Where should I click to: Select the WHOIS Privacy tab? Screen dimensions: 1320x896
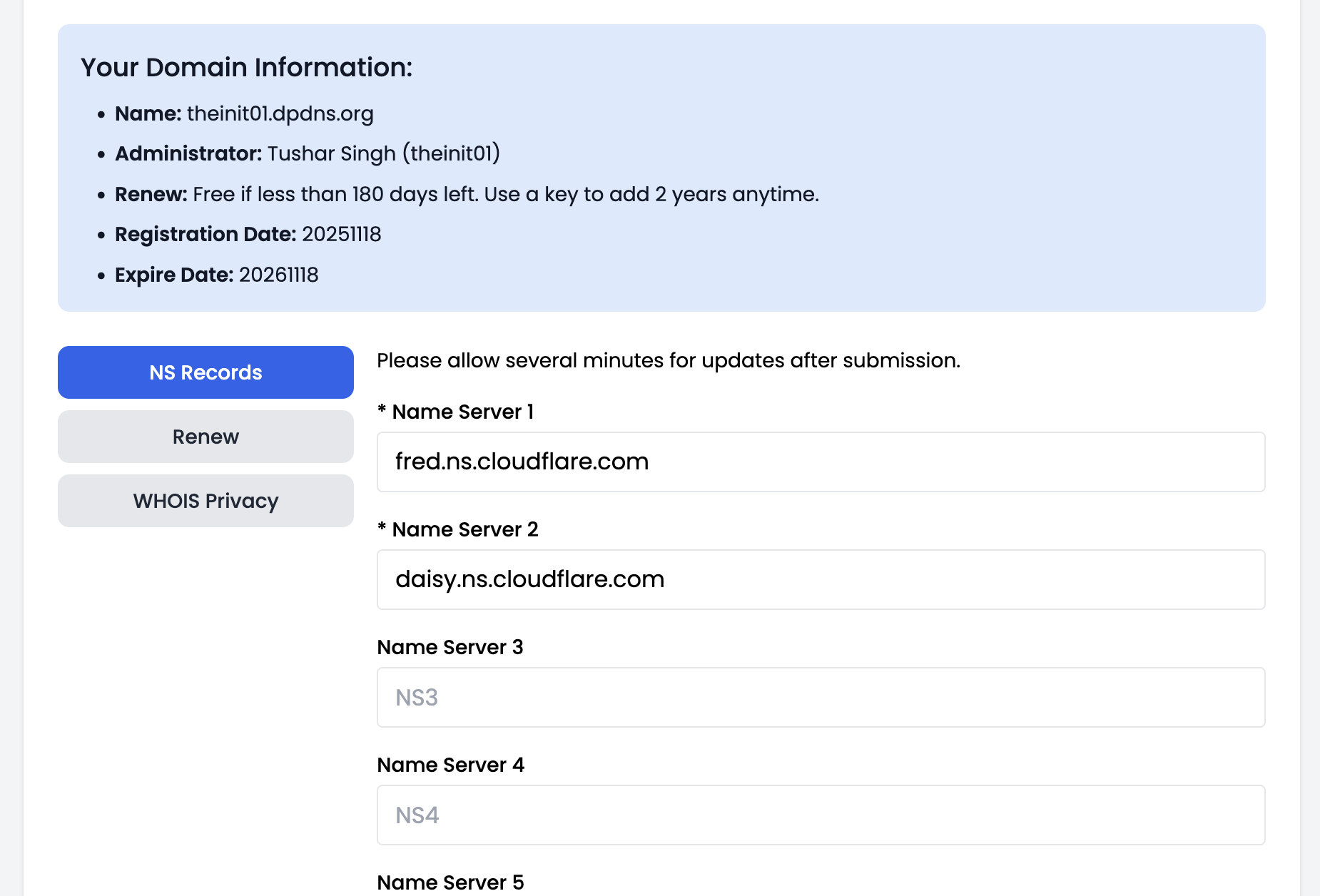pos(205,501)
